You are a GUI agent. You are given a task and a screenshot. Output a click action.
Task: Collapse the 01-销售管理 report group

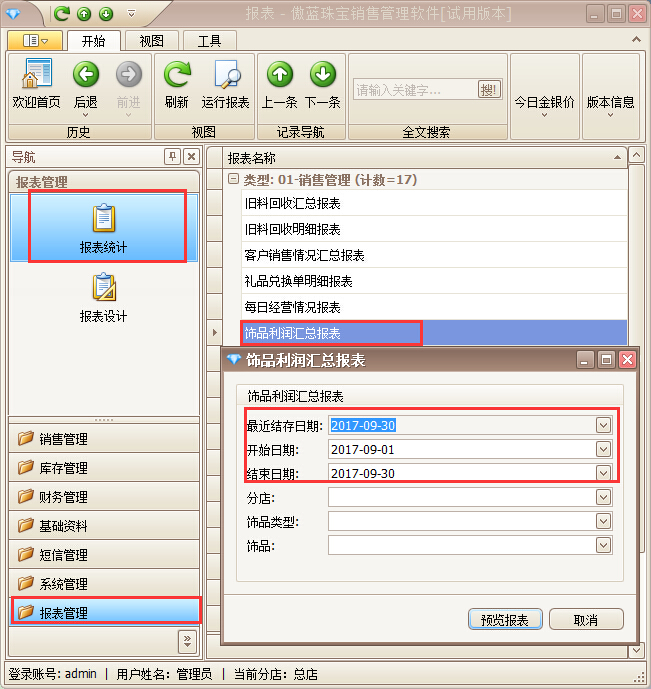pyautogui.click(x=233, y=180)
